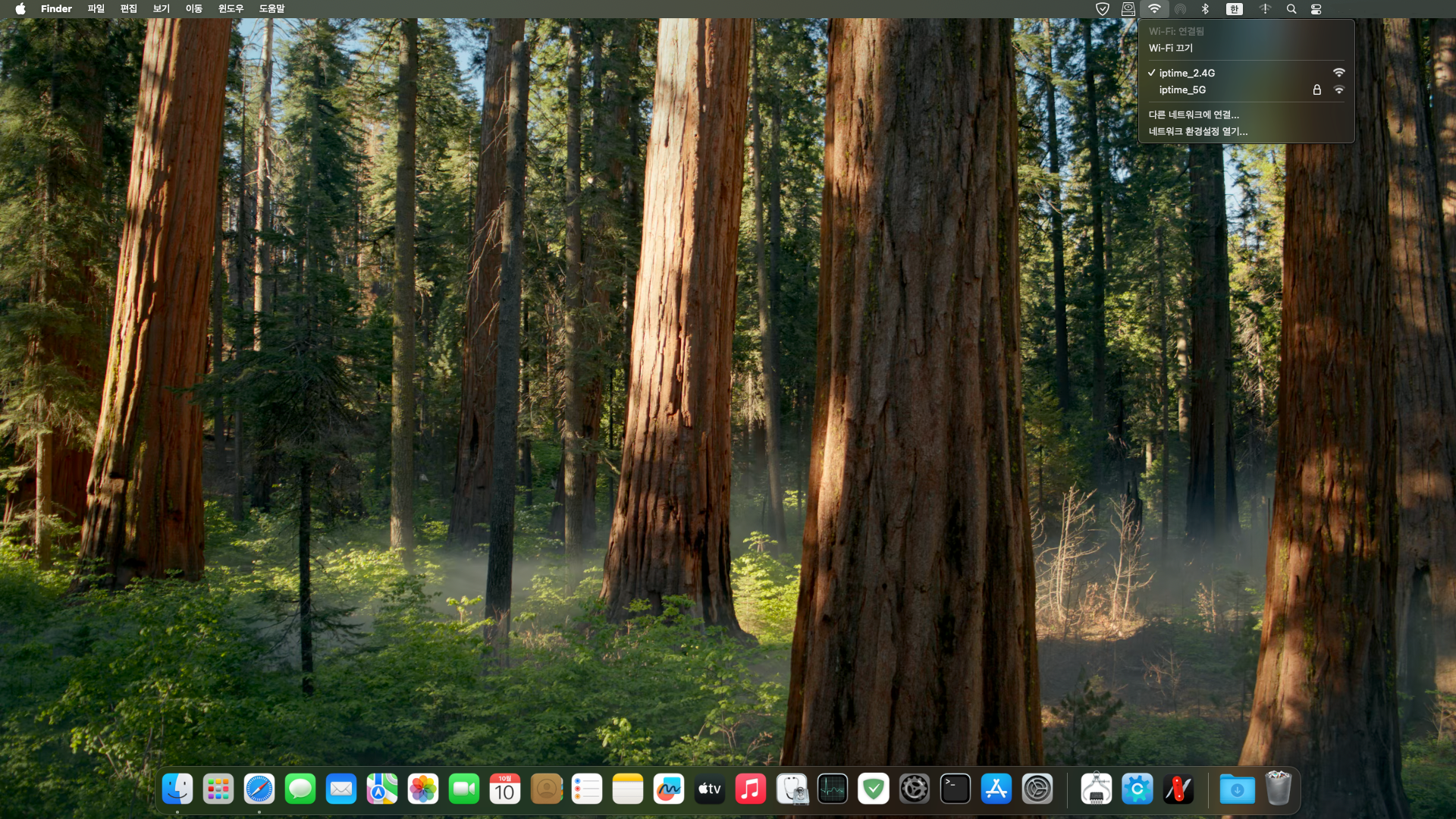Open Disk Utility stethoscope icon in Dock
The width and height of the screenshot is (1456, 819).
pos(792,789)
